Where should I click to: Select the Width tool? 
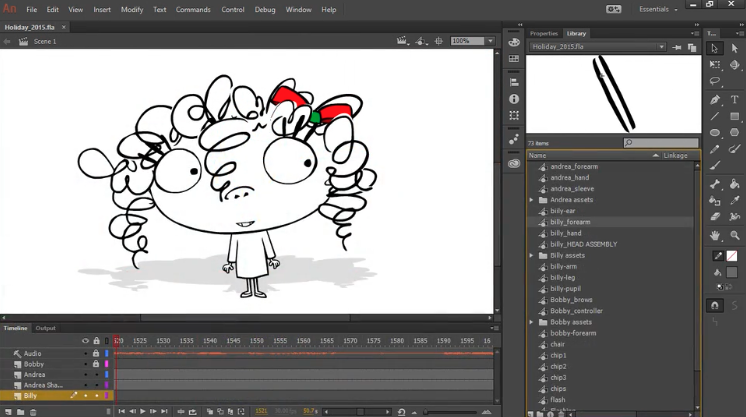pyautogui.click(x=734, y=217)
